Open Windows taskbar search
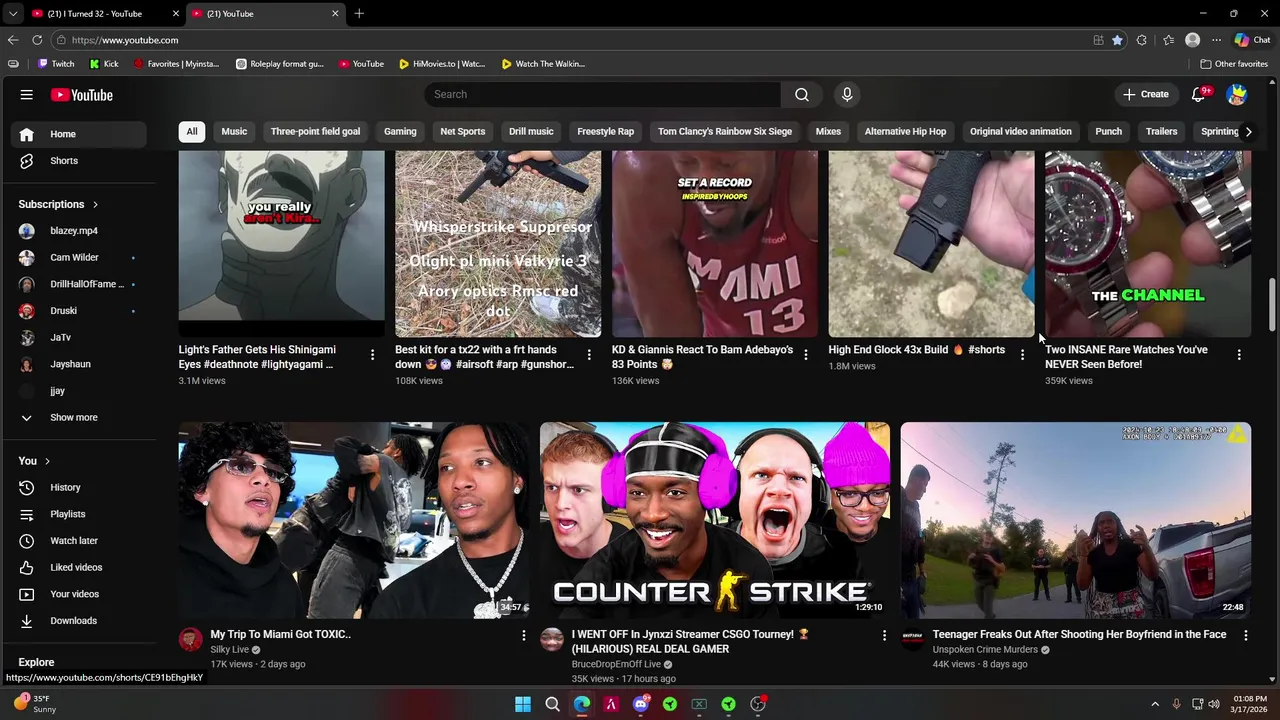This screenshot has height=720, width=1280. [x=552, y=704]
